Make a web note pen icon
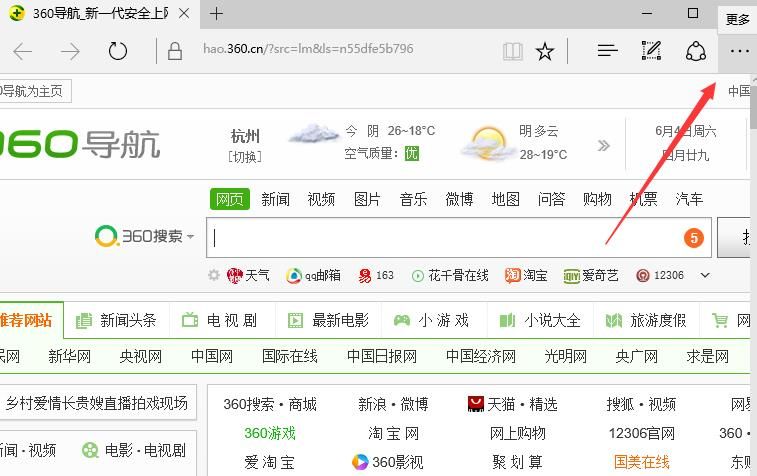This screenshot has height=476, width=757. [651, 50]
